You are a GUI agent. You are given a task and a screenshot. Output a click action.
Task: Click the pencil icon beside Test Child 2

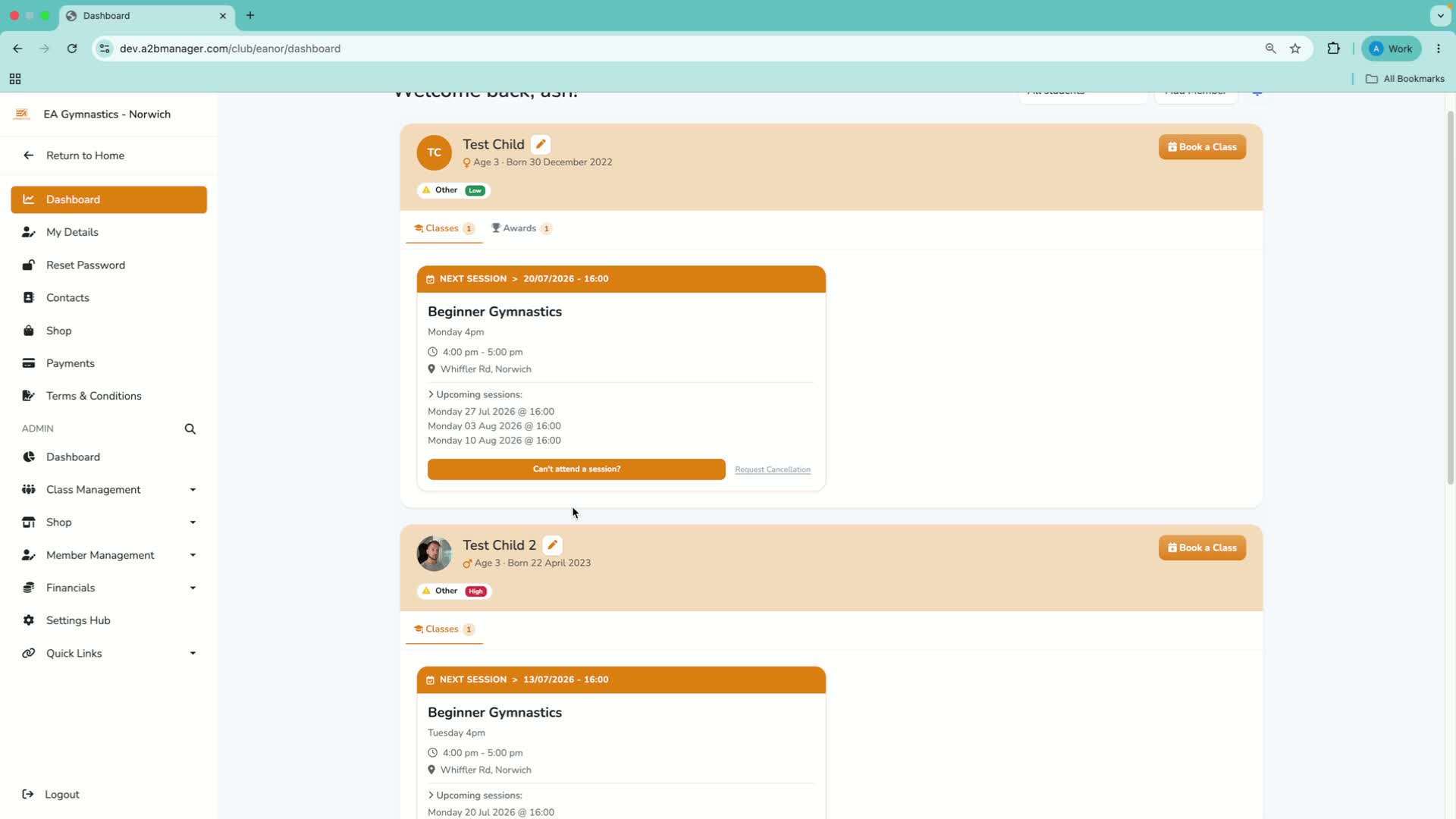pos(553,545)
